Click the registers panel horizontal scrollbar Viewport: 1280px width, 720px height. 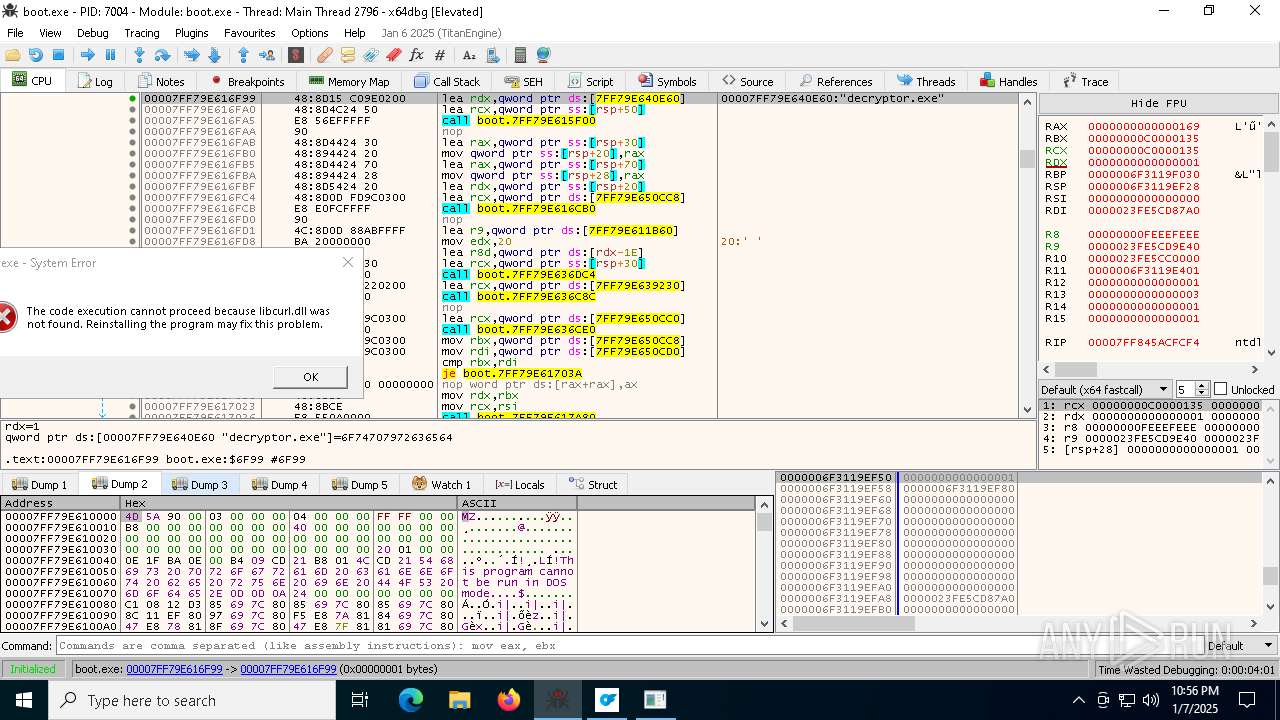[x=1150, y=369]
